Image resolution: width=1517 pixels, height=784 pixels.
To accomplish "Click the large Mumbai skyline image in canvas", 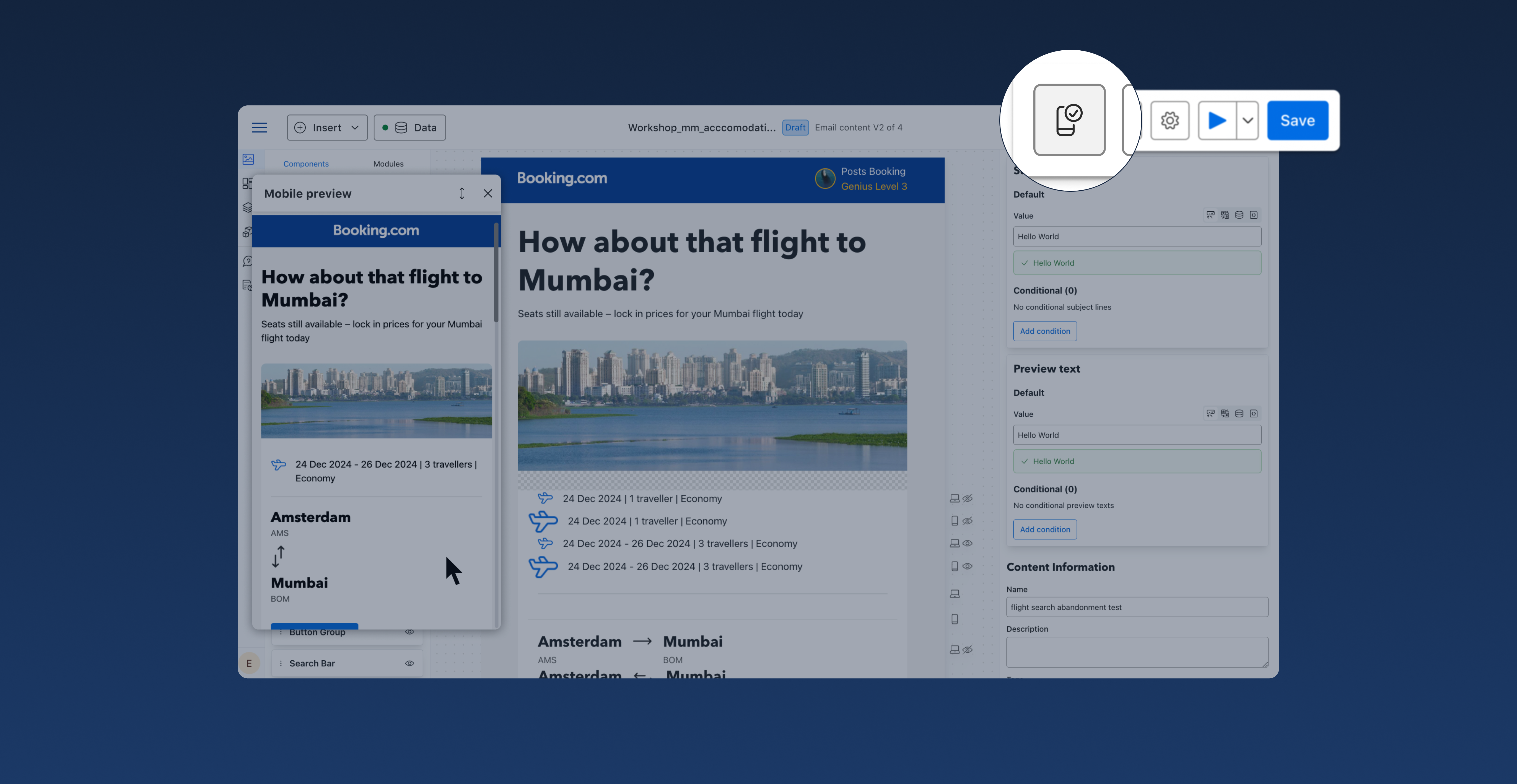I will click(712, 406).
